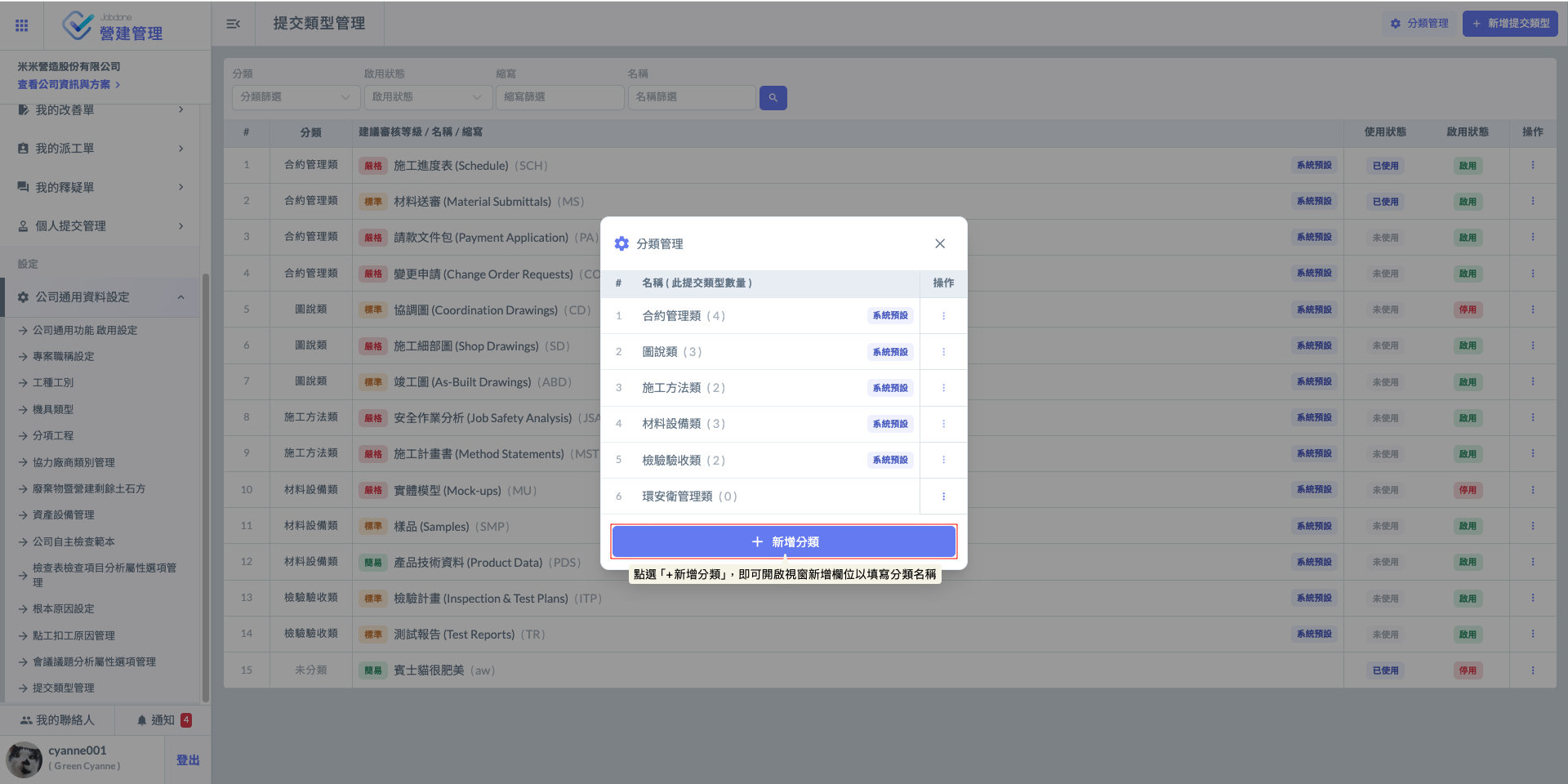1568x784 pixels.
Task: Open actions menu for 圖說類 category
Action: tap(943, 352)
